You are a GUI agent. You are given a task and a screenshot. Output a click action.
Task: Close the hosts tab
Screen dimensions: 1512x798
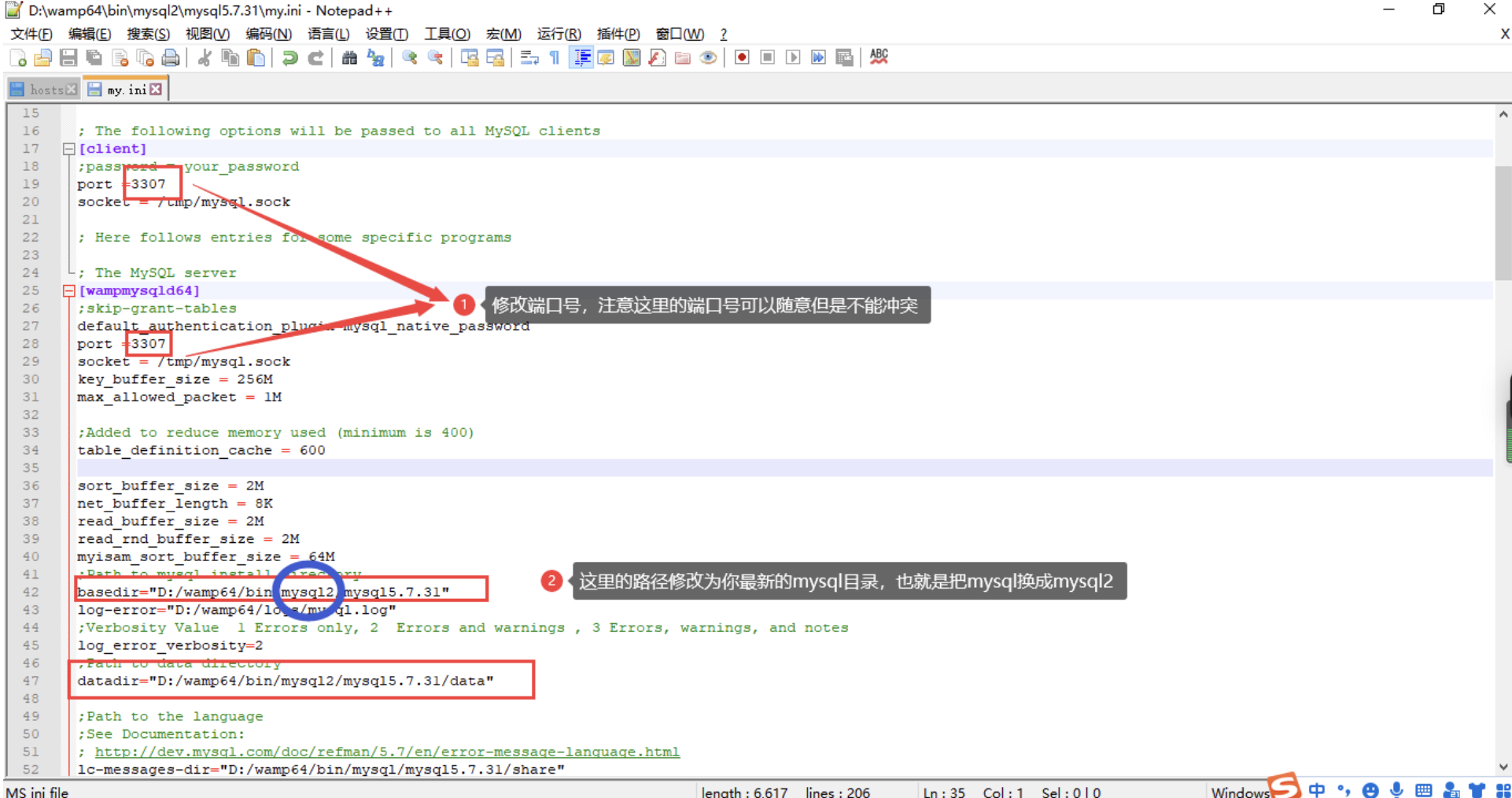(72, 90)
